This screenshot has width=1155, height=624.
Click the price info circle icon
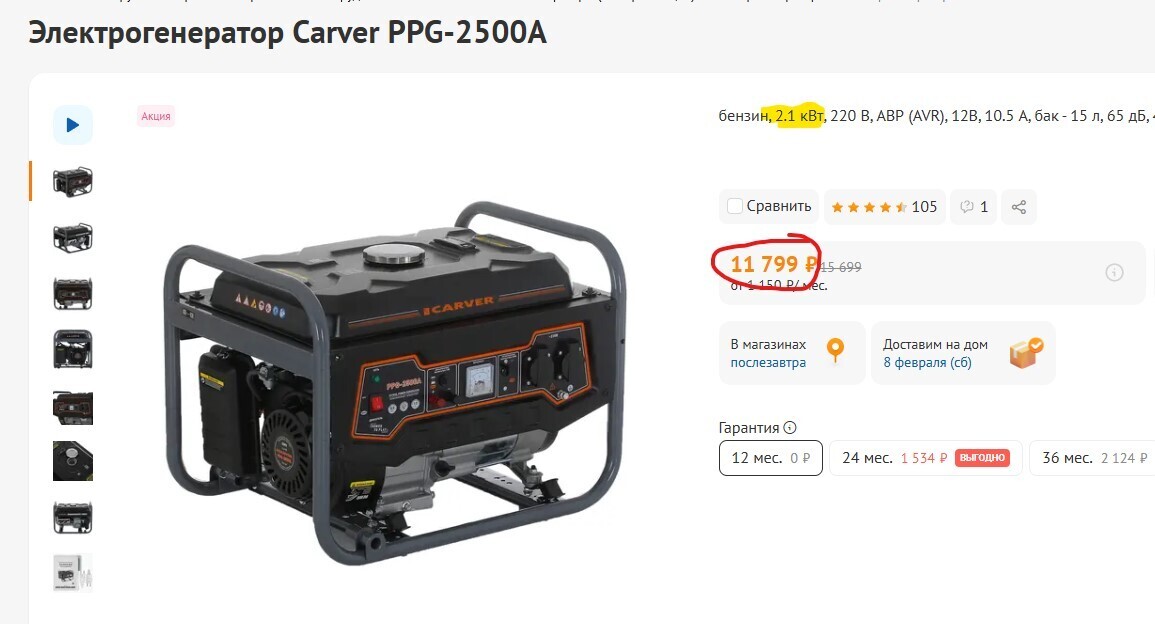pyautogui.click(x=1114, y=273)
